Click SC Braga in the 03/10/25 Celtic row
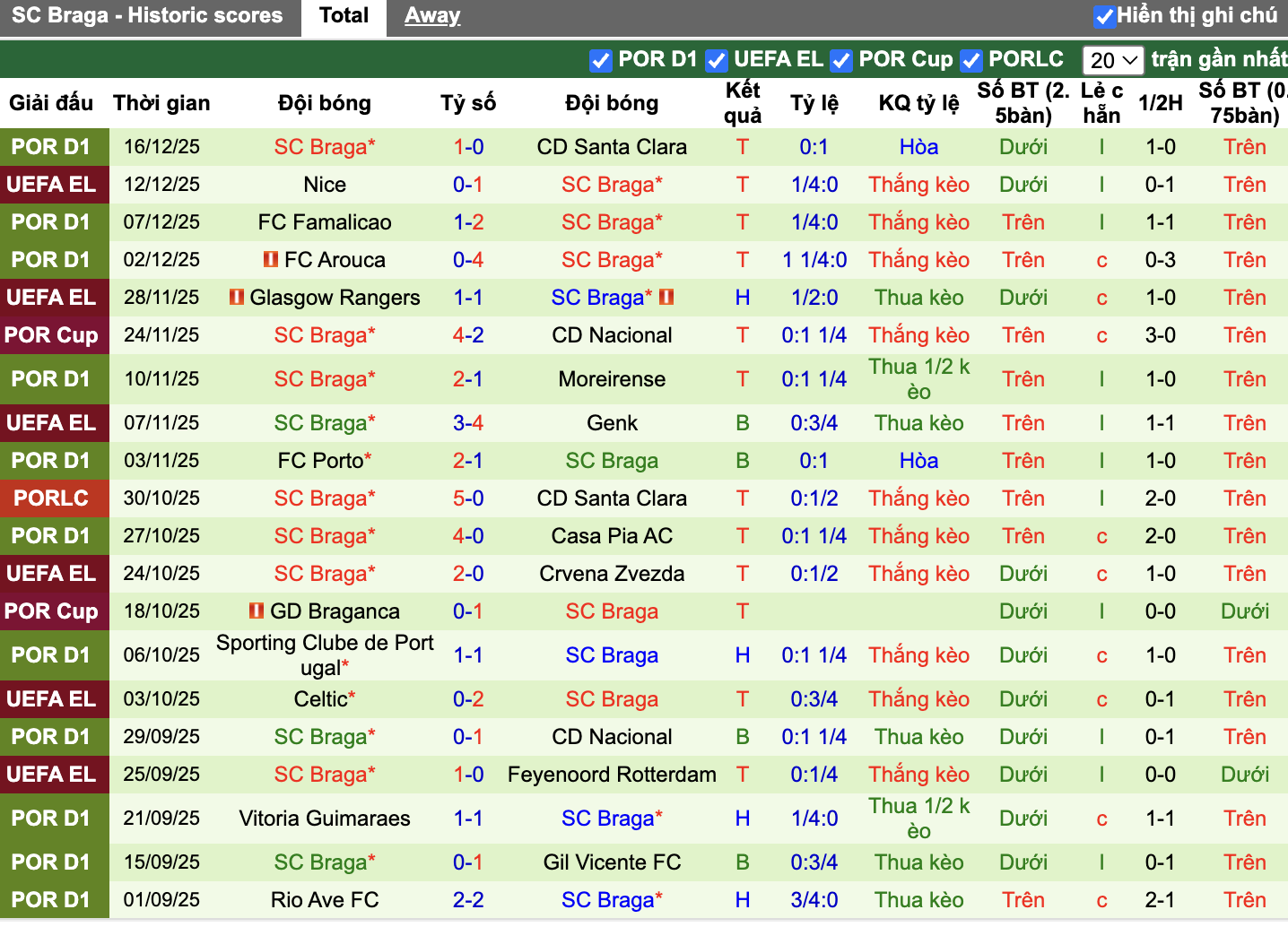The height and width of the screenshot is (927, 1288). click(612, 699)
